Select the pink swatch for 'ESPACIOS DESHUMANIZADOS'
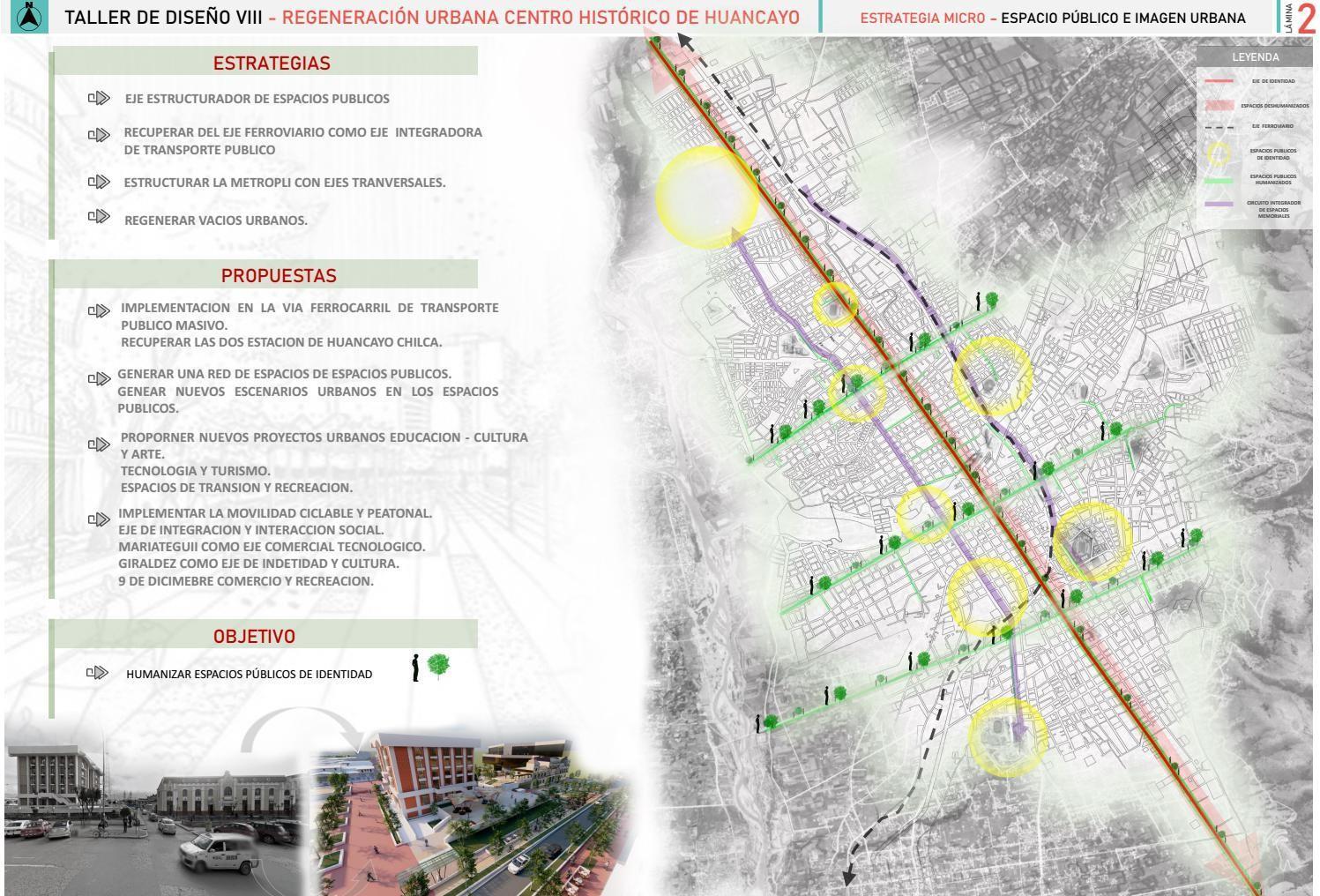The height and width of the screenshot is (896, 1320). pos(1219,105)
